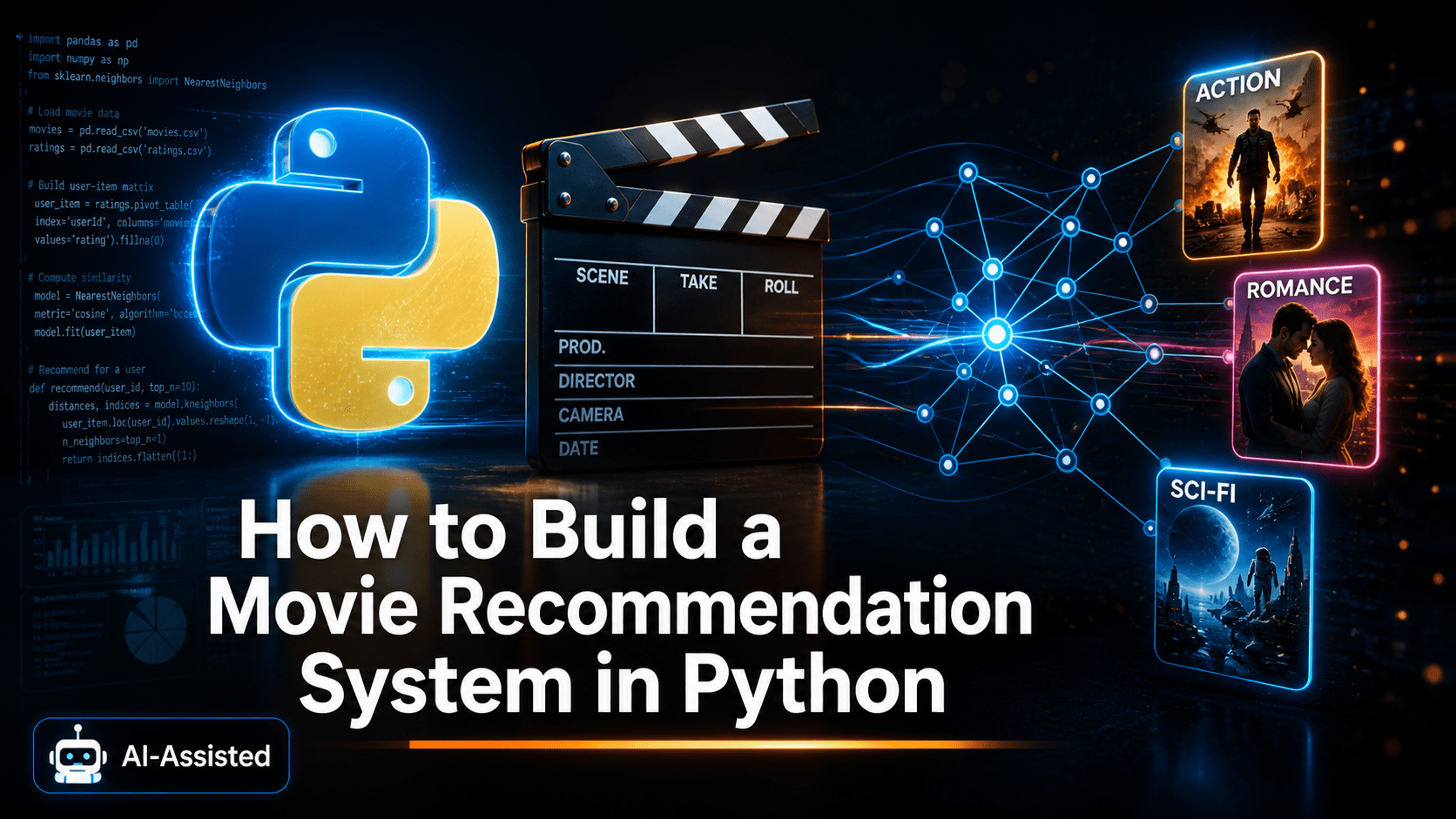Click the "# Compute similarity" comment
The height and width of the screenshot is (819, 1456).
[x=79, y=278]
